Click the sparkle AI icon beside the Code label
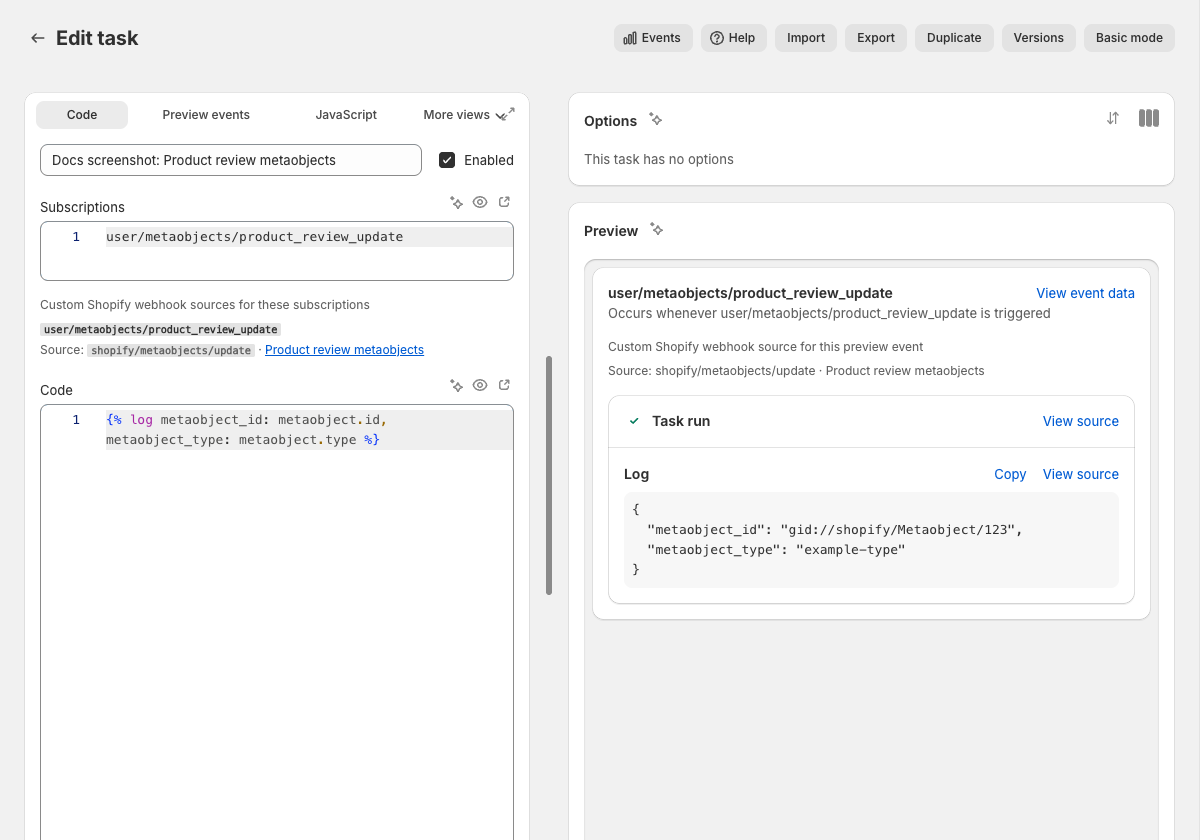This screenshot has width=1200, height=840. click(x=456, y=385)
